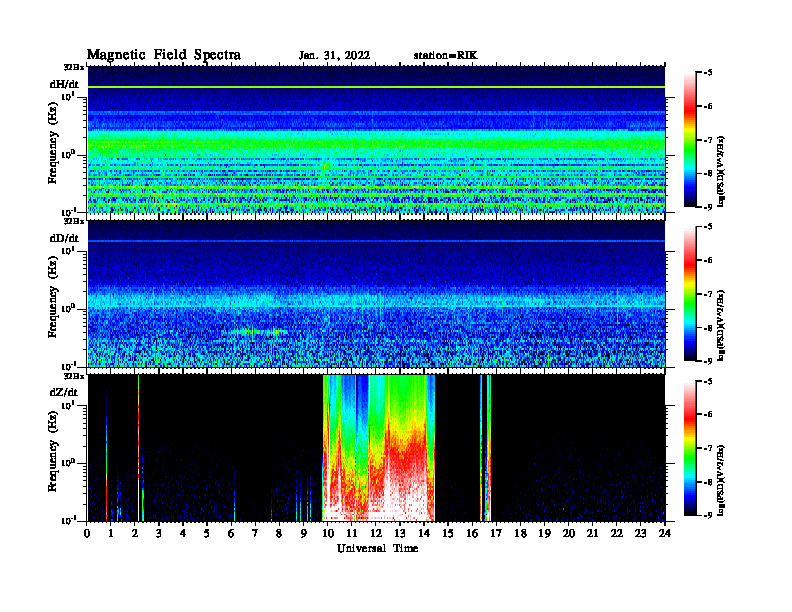
Task: Click hour '3' on time axis
Action: click(159, 533)
